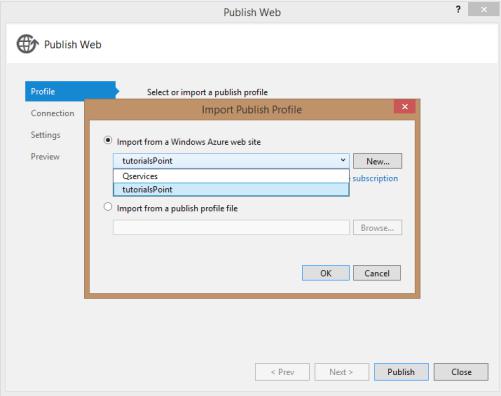The image size is (501, 396).
Task: Click the 'Import Publish Profile' dialog title
Action: tap(252, 110)
